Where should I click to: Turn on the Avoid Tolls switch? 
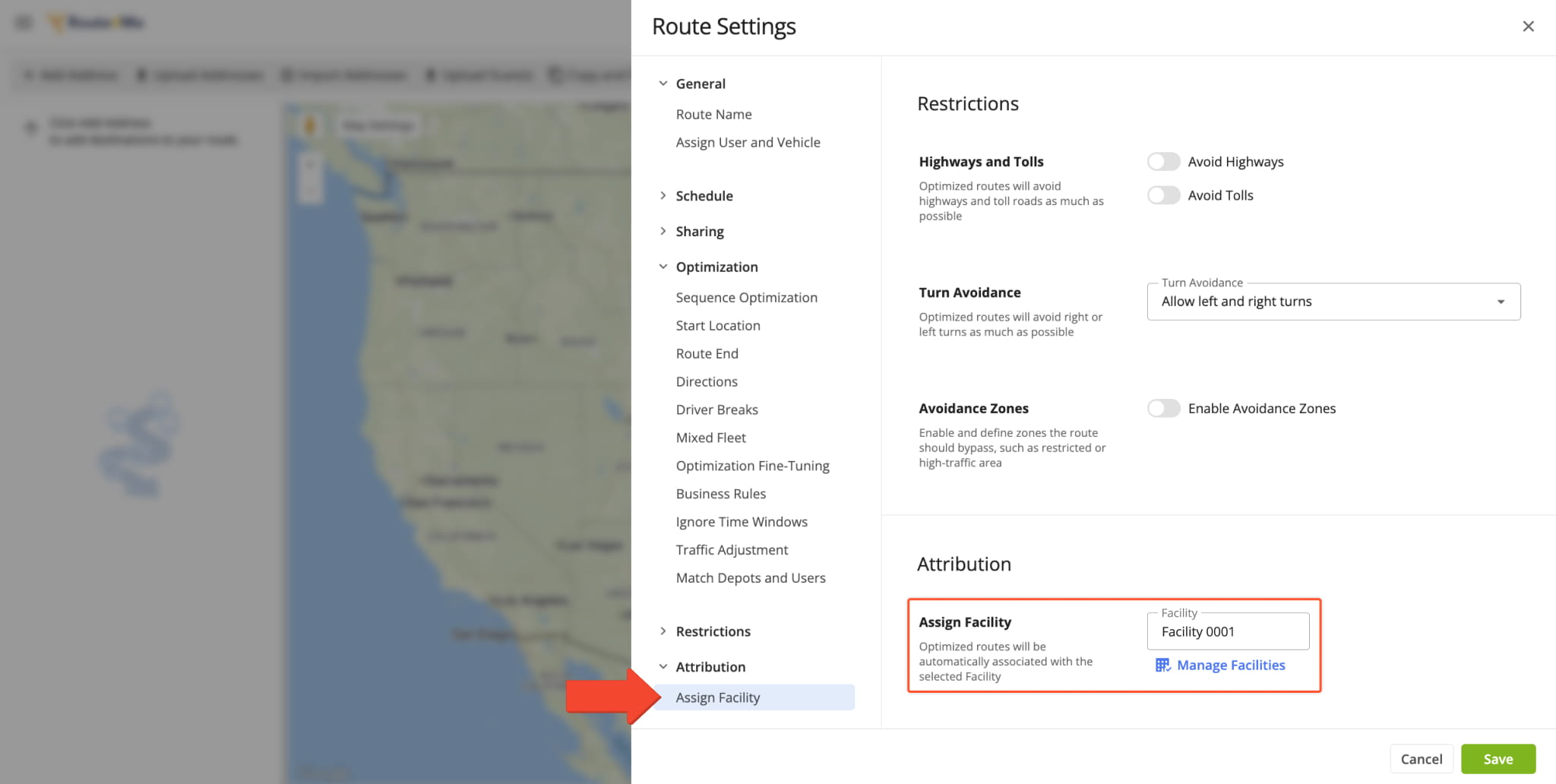tap(1163, 195)
